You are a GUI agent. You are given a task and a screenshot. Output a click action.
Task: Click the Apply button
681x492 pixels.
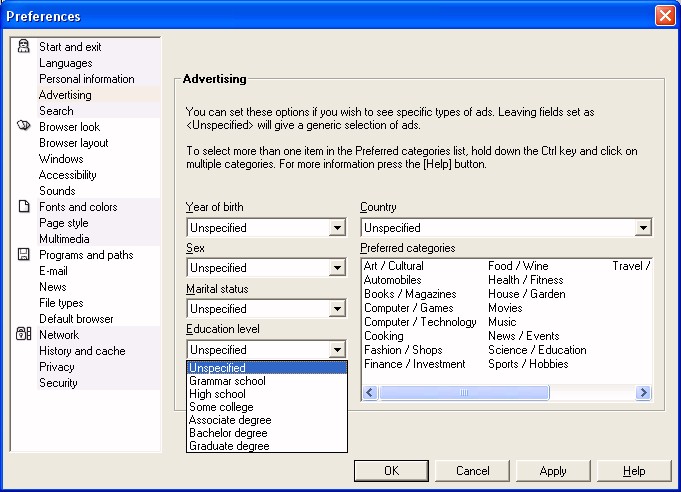point(553,471)
